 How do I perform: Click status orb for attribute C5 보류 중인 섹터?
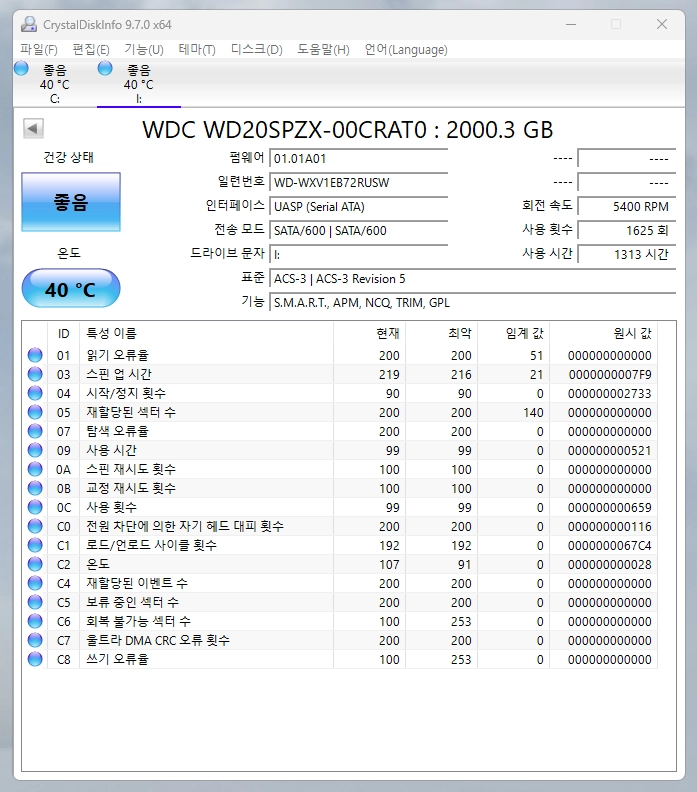tap(35, 602)
